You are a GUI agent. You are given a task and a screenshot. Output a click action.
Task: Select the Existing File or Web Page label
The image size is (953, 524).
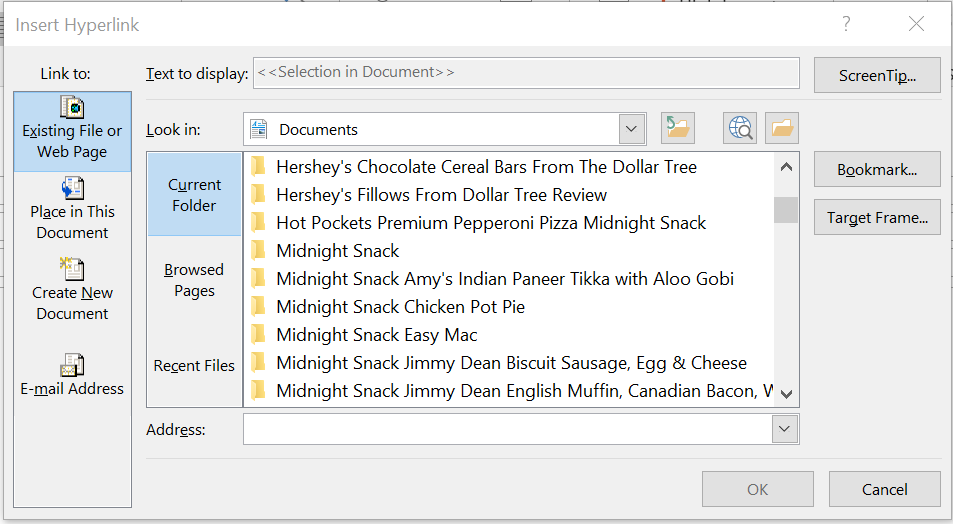pyautogui.click(x=72, y=141)
